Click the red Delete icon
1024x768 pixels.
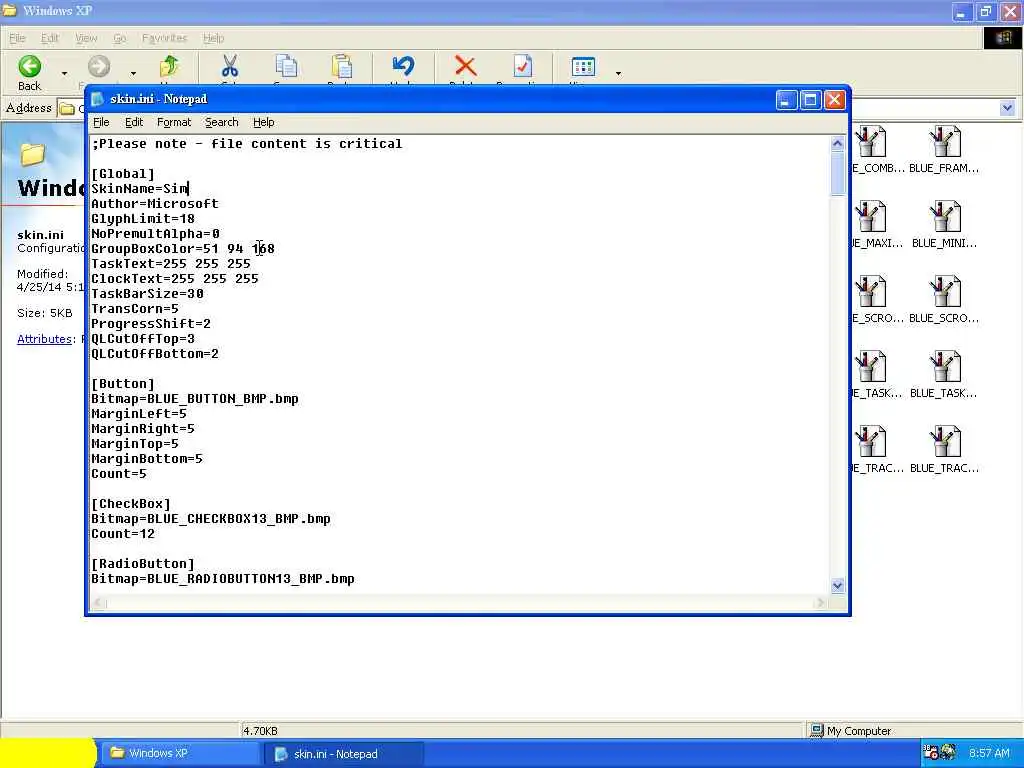(465, 67)
